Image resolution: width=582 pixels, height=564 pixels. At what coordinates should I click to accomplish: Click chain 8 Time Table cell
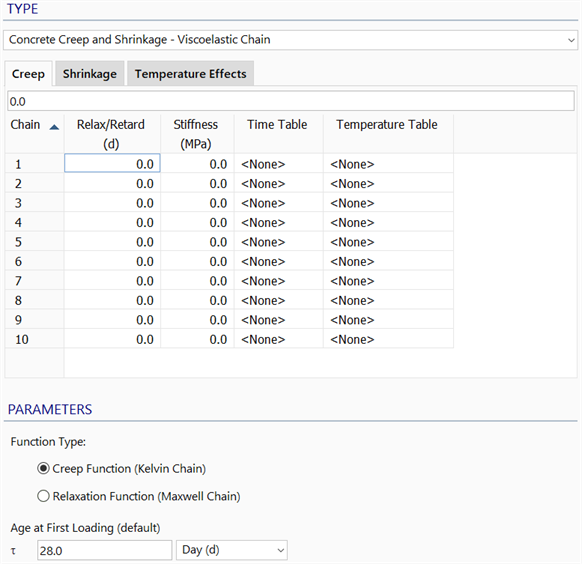(x=279, y=300)
